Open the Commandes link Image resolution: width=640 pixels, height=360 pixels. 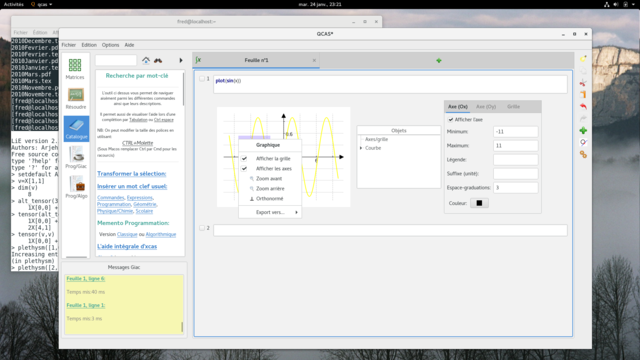[x=111, y=198]
